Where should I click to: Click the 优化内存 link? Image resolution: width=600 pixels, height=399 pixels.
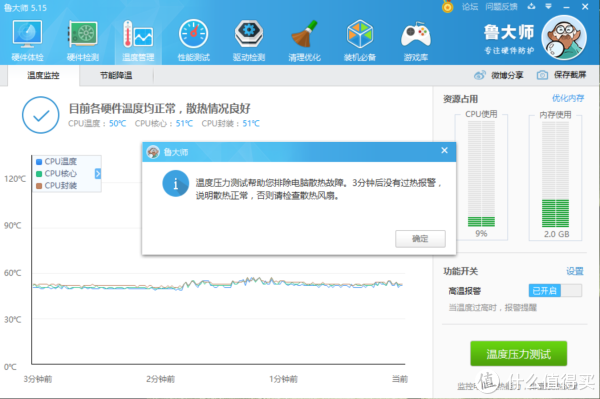[x=568, y=98]
